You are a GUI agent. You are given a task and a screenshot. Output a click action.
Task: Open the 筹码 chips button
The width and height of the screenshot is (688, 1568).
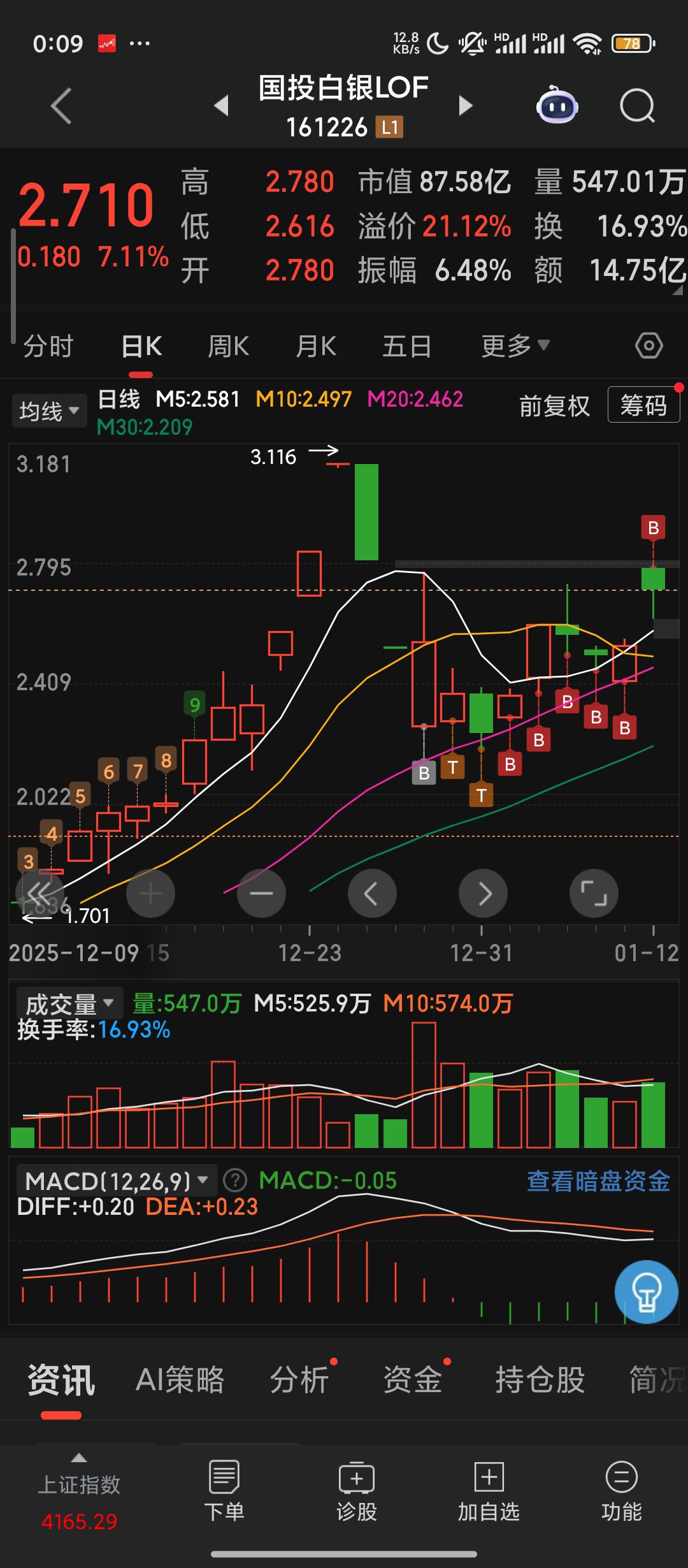(x=643, y=405)
